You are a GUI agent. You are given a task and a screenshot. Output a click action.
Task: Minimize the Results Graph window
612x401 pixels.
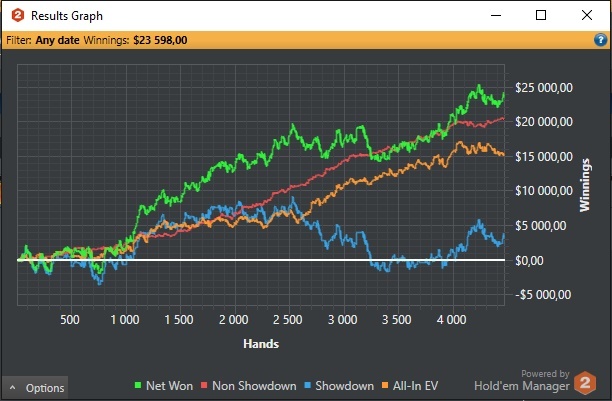pyautogui.click(x=496, y=16)
